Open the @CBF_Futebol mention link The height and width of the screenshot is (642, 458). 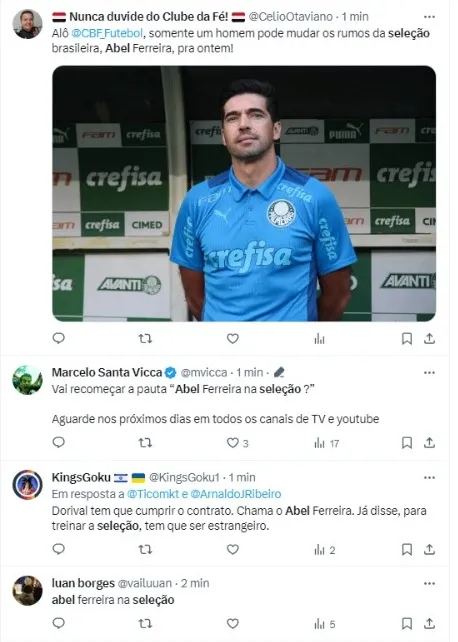(x=107, y=33)
